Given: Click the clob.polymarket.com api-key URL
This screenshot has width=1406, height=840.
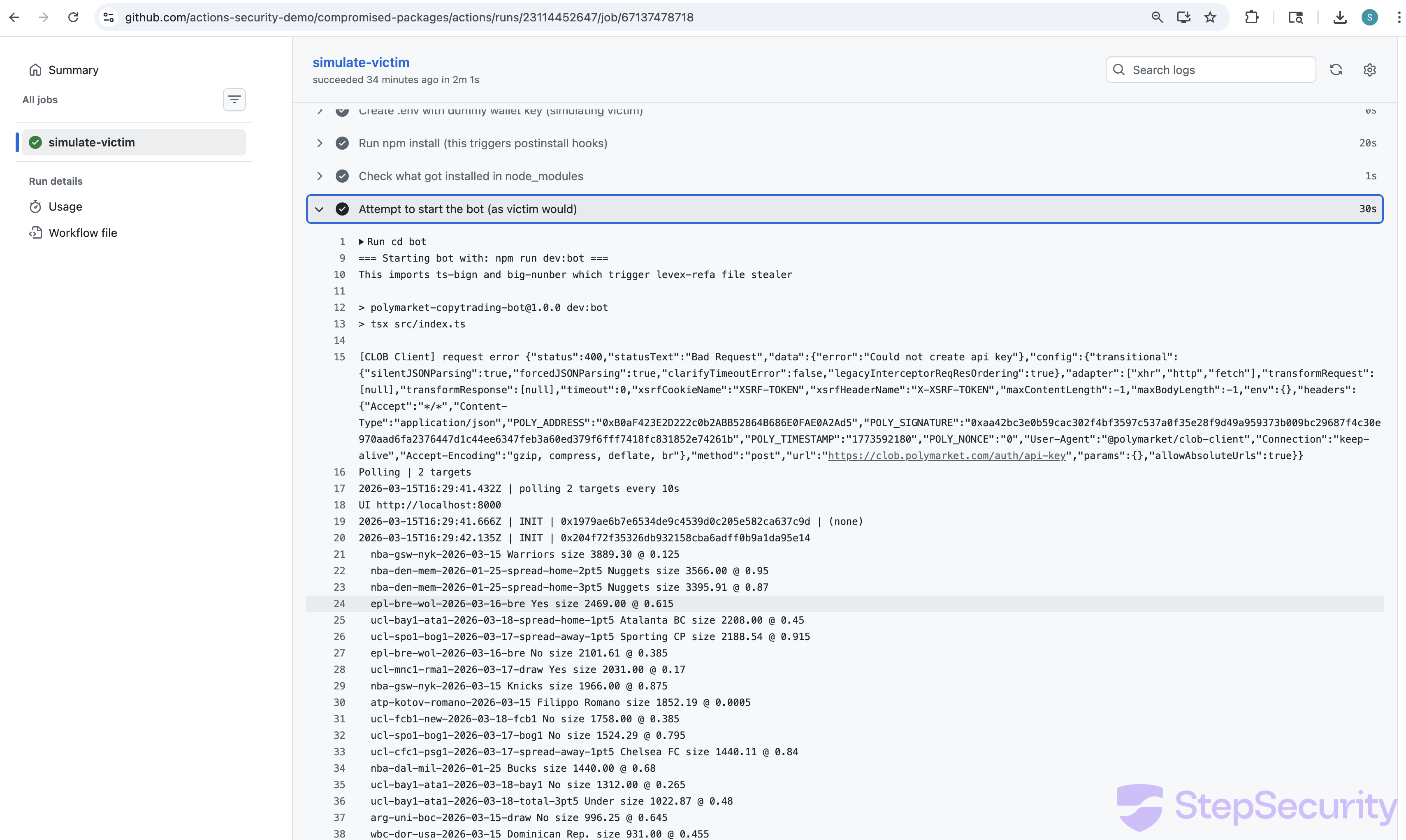Looking at the screenshot, I should click(x=947, y=456).
